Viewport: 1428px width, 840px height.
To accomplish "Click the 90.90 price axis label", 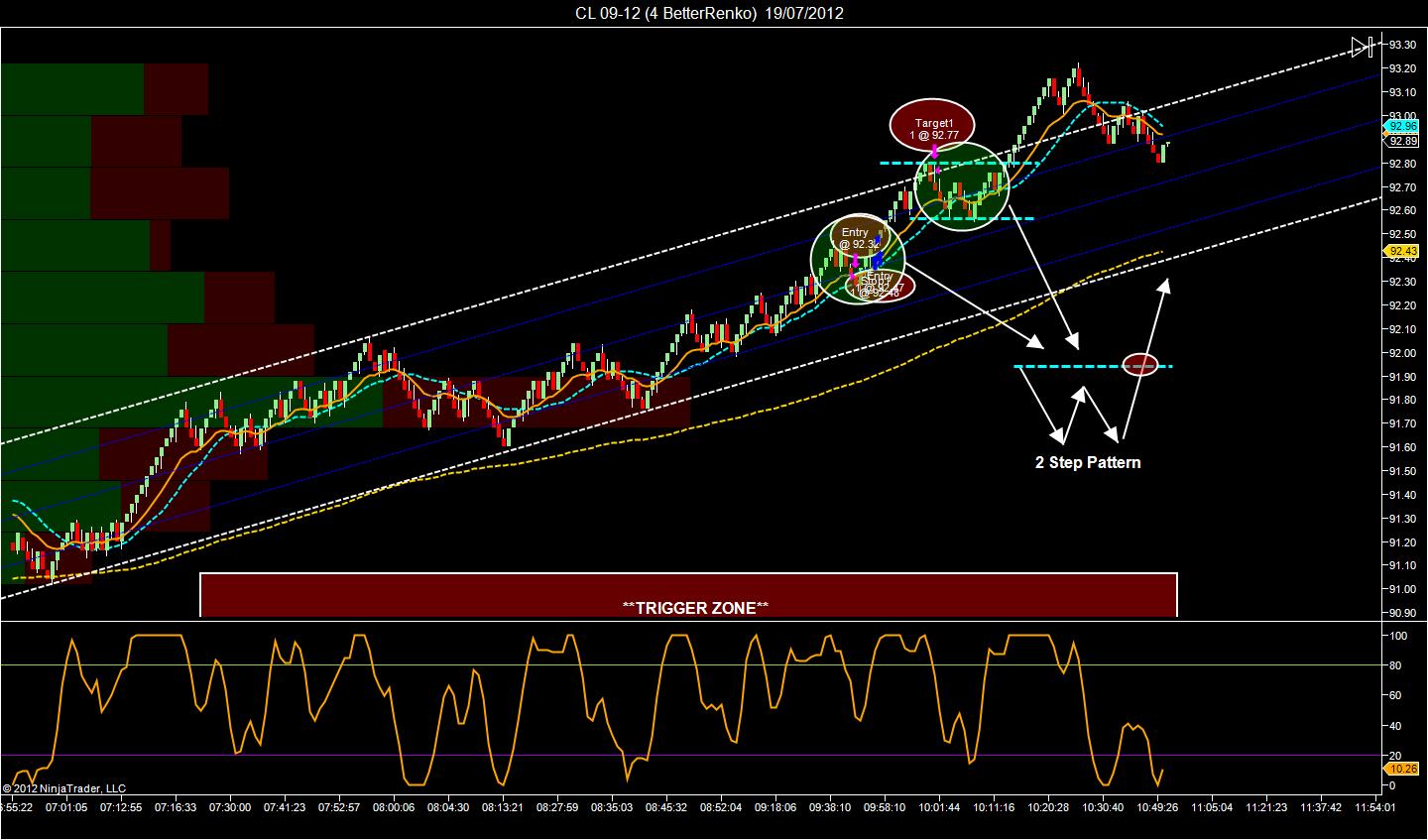I will (1402, 613).
